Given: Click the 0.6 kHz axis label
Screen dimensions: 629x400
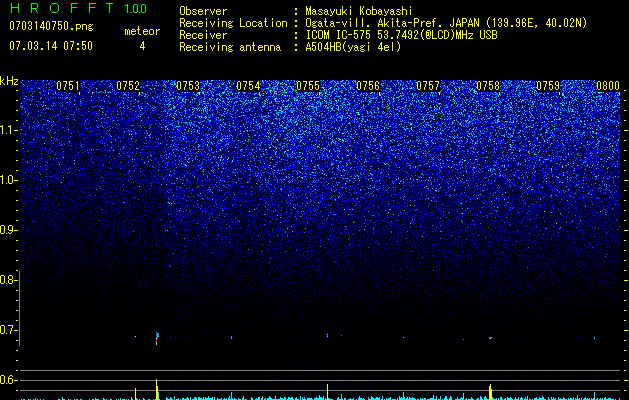Looking at the screenshot, I should (x=7, y=380).
